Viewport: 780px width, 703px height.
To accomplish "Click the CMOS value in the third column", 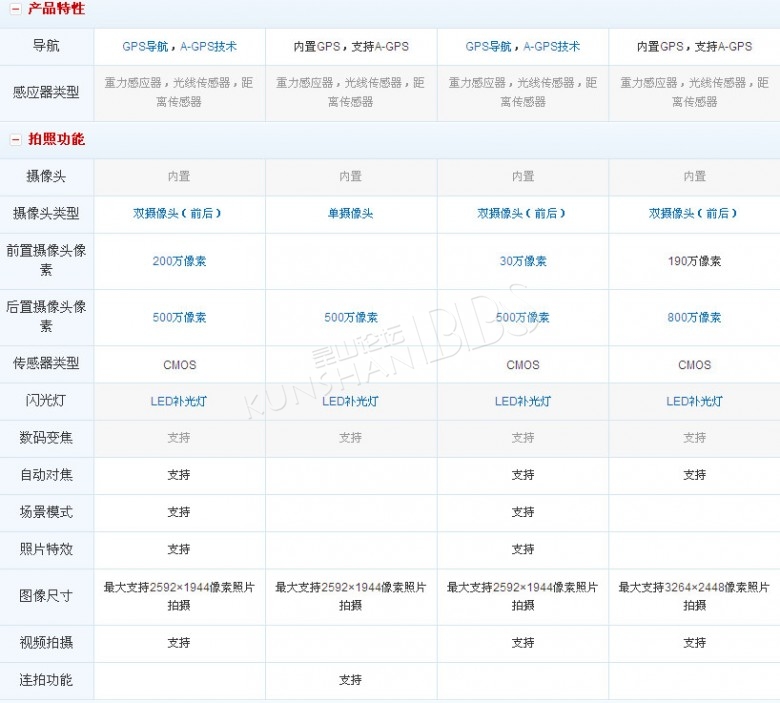I will point(523,365).
